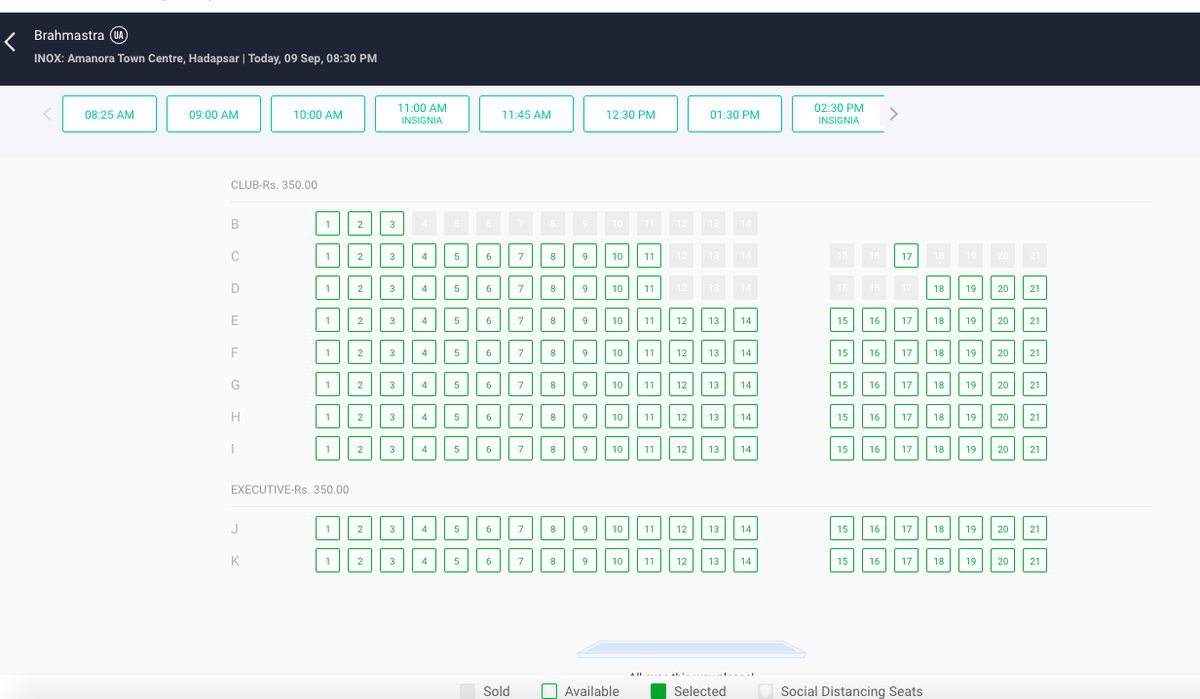The height and width of the screenshot is (699, 1200).
Task: Select seat 5 in row C
Action: point(456,256)
